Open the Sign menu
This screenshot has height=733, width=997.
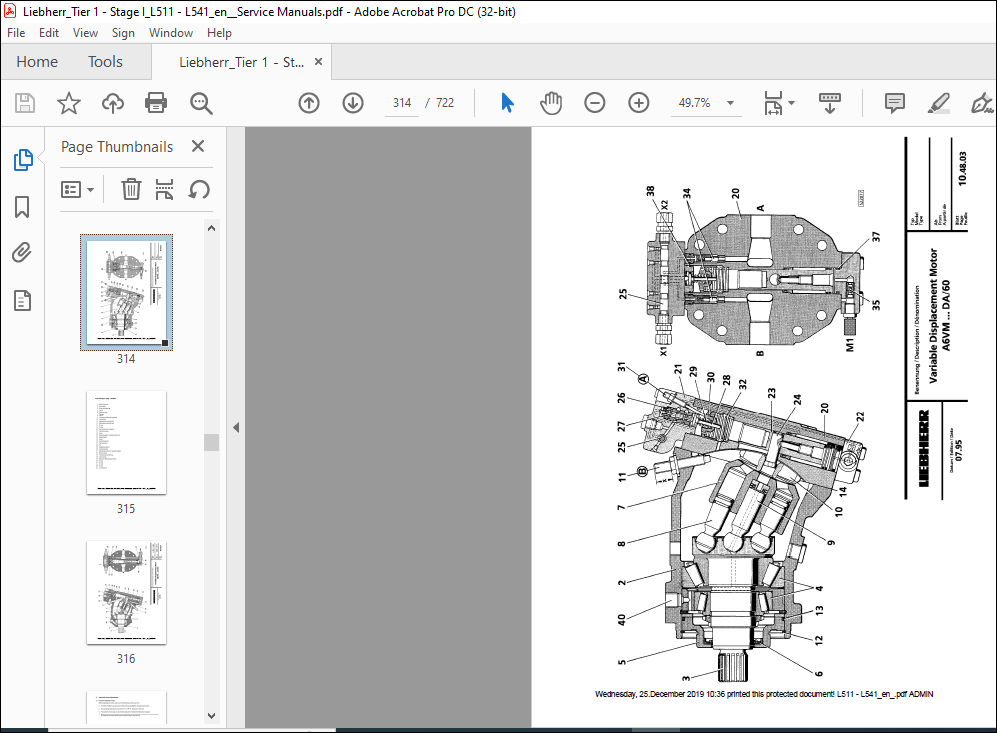(123, 33)
